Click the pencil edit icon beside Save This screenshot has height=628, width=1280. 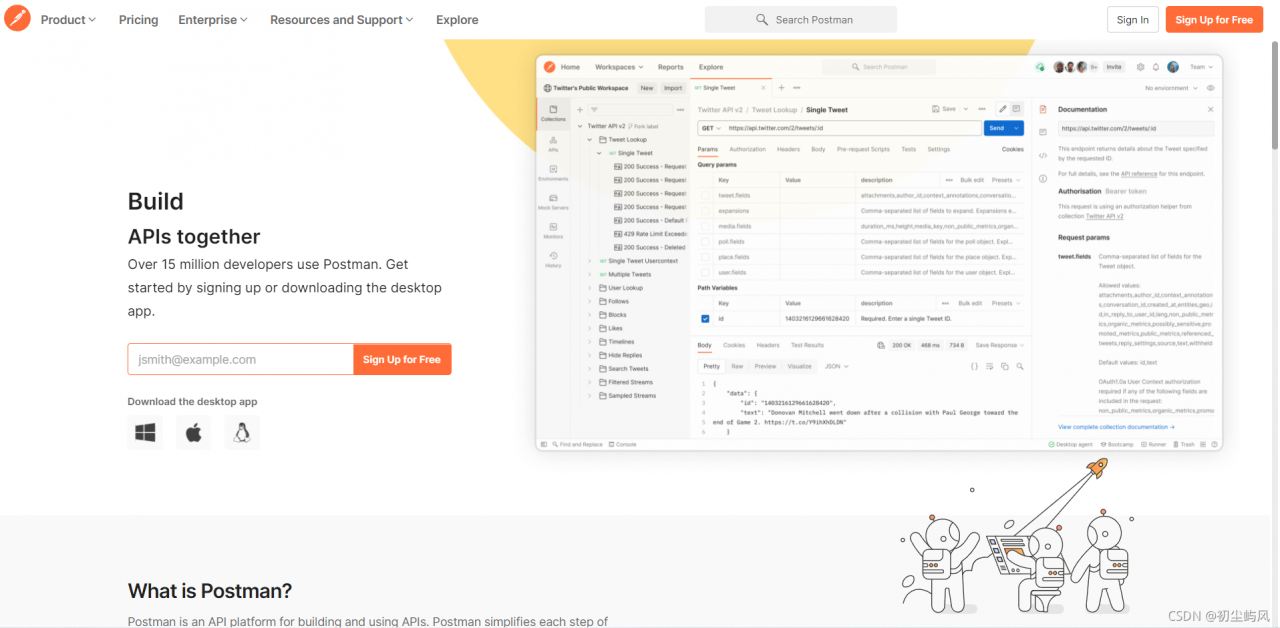1003,109
